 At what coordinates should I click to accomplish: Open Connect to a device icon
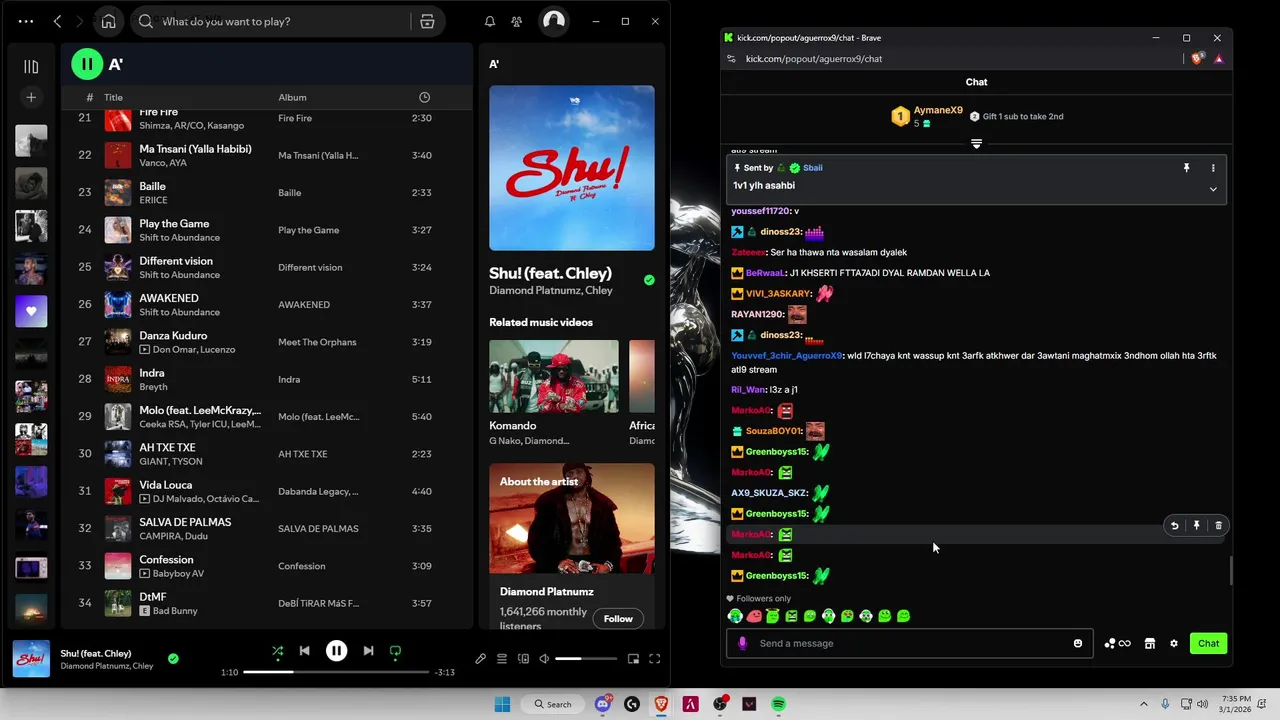pyautogui.click(x=523, y=659)
